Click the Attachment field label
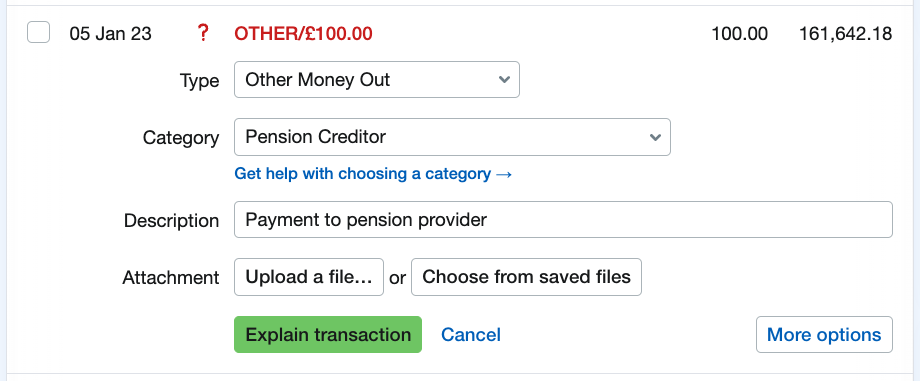 pyautogui.click(x=171, y=277)
